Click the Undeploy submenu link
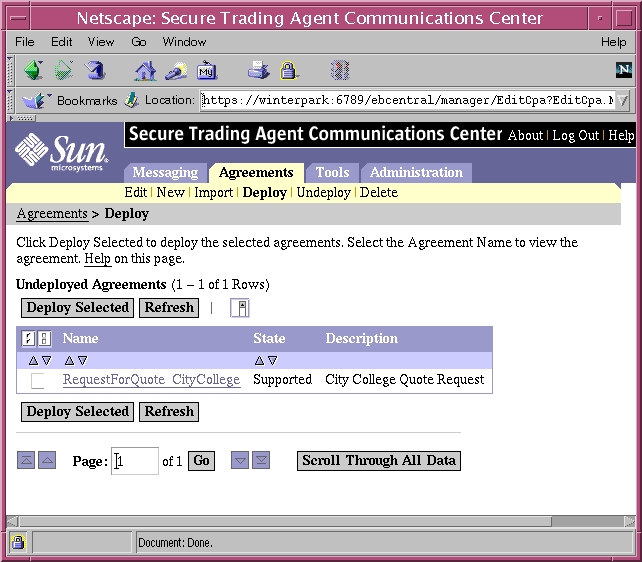This screenshot has width=642, height=562. 323,192
